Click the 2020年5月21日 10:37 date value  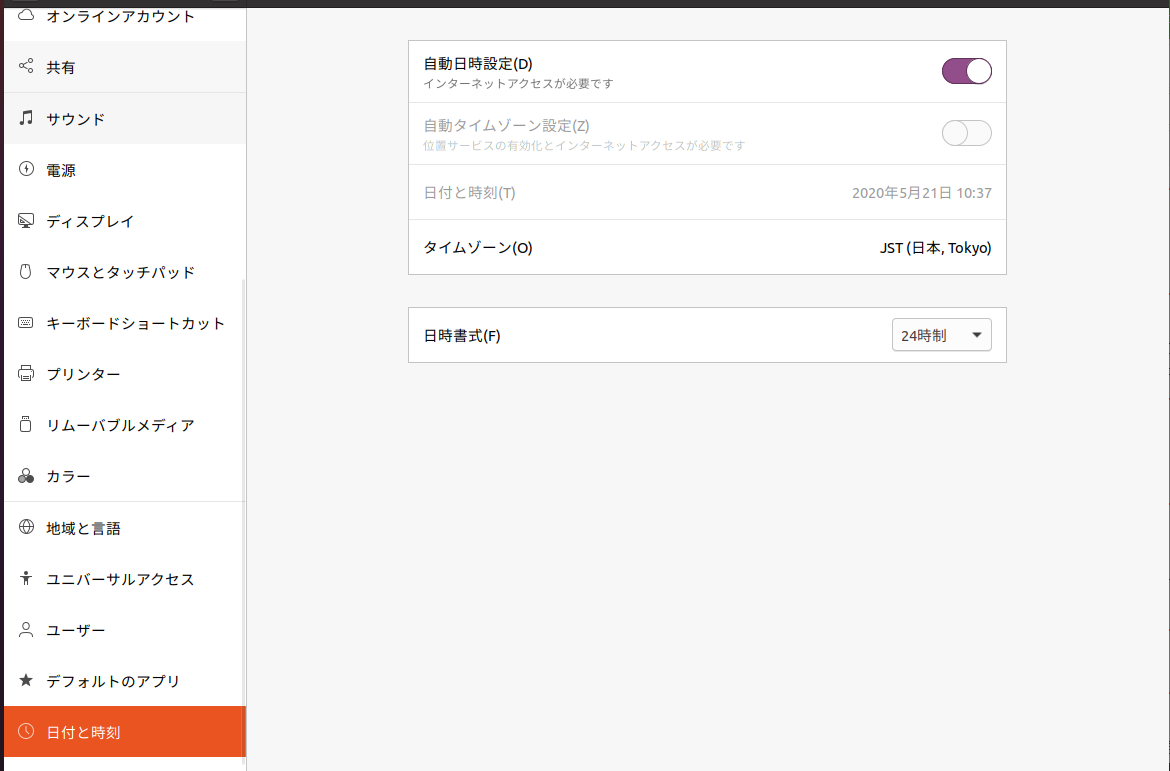(922, 193)
